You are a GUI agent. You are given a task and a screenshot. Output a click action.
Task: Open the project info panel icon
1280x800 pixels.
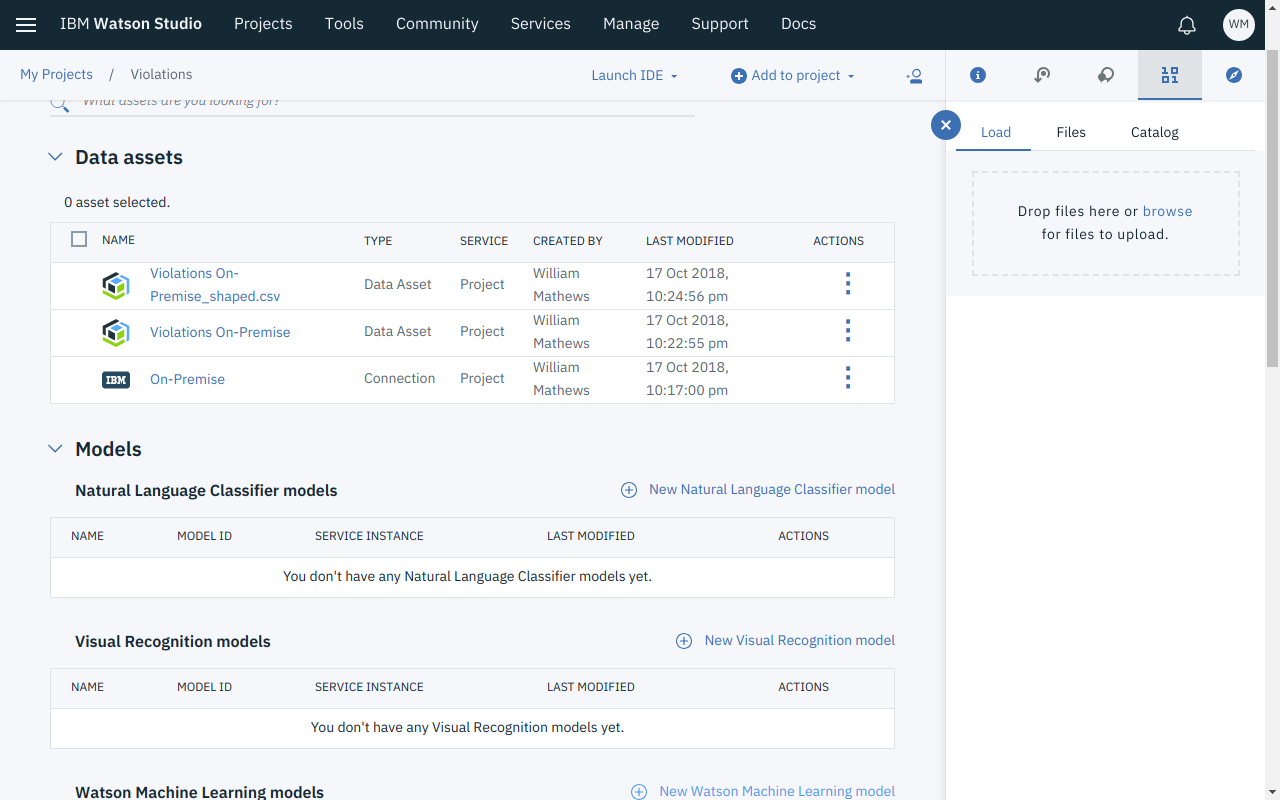tap(978, 75)
